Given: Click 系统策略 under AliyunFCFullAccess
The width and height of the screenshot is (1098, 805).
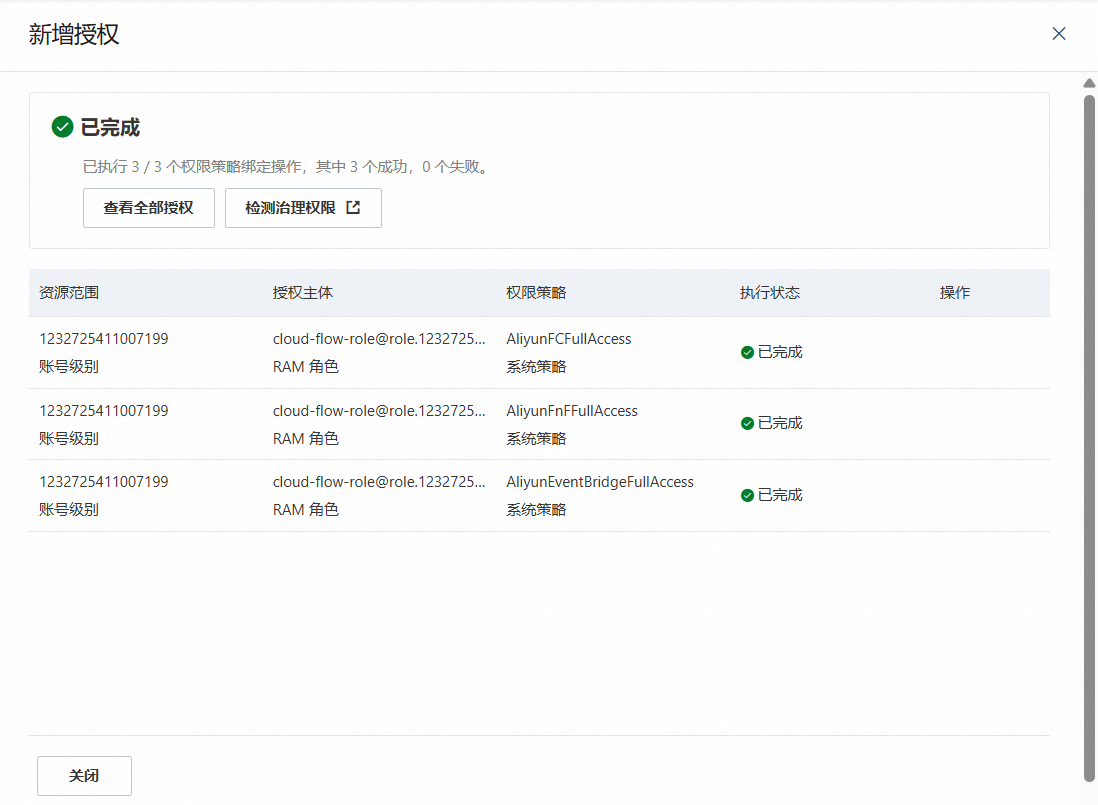Looking at the screenshot, I should click(536, 367).
